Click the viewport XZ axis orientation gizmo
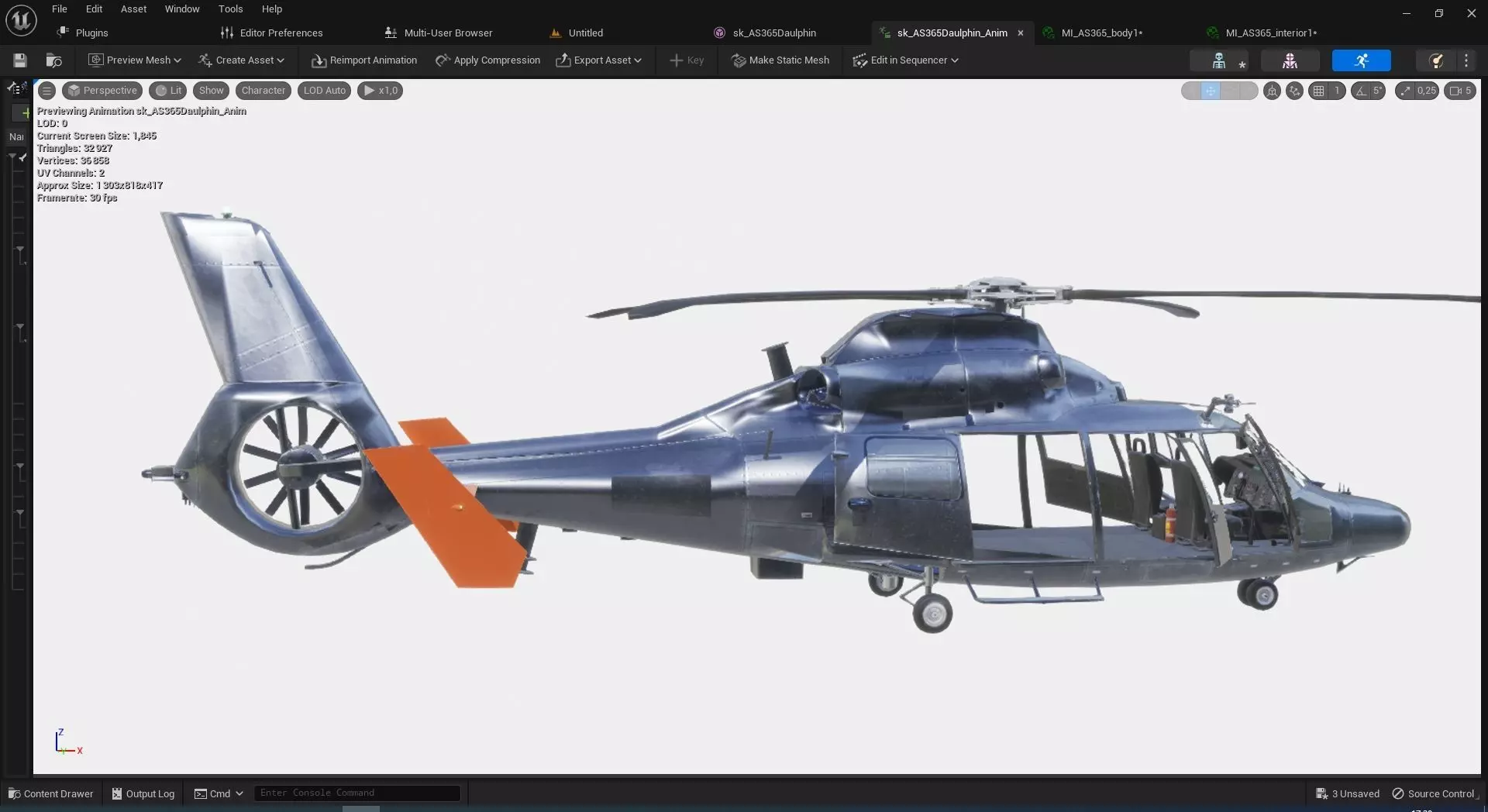The width and height of the screenshot is (1488, 812). click(68, 742)
